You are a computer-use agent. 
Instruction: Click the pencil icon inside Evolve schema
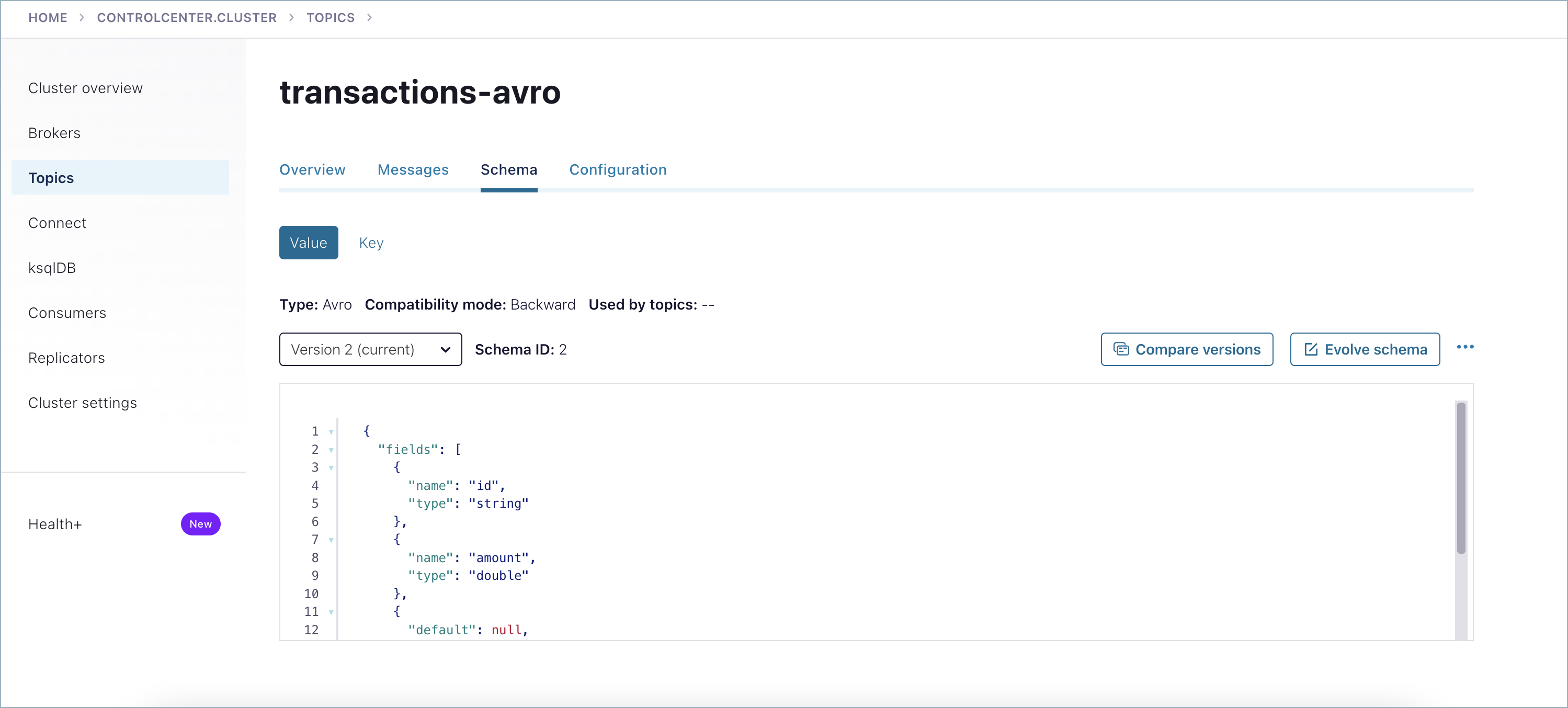[x=1311, y=349]
